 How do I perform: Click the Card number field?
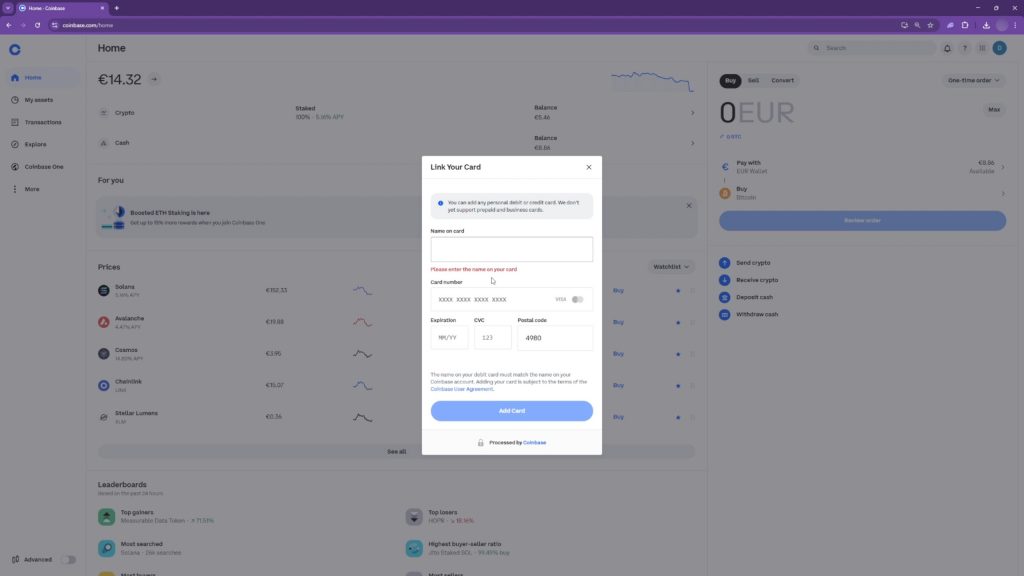[511, 300]
